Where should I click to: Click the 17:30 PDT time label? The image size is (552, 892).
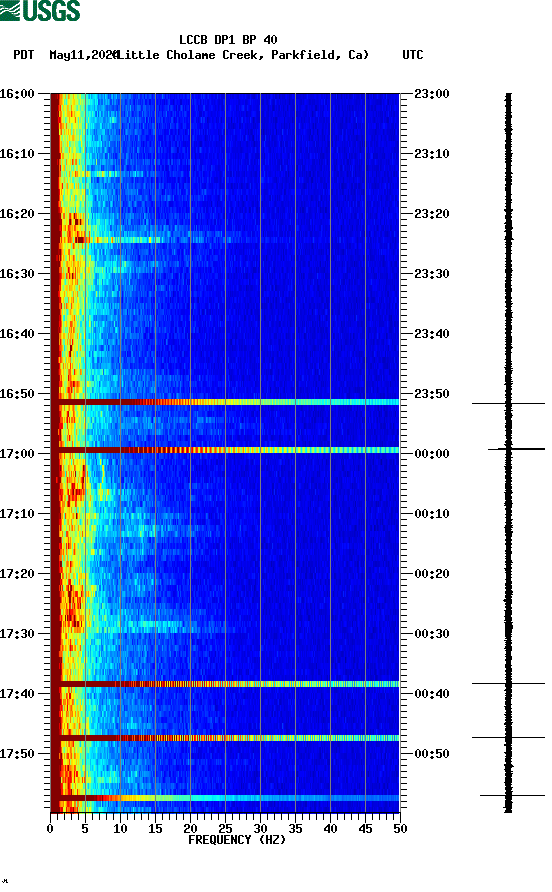coord(17,634)
